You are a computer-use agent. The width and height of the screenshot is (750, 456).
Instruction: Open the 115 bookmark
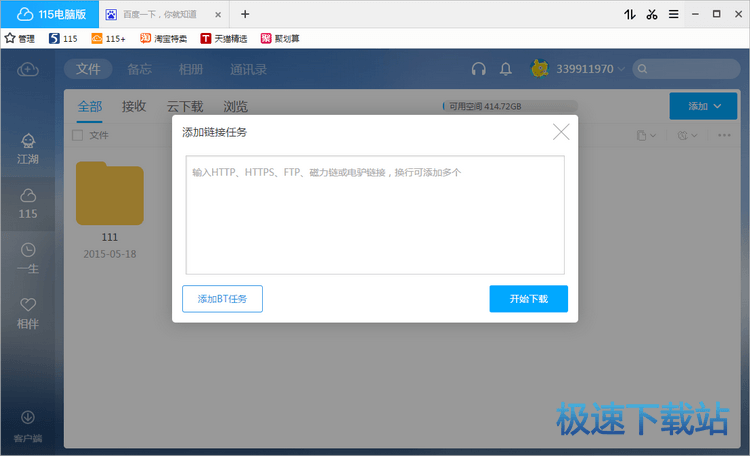tap(63, 38)
